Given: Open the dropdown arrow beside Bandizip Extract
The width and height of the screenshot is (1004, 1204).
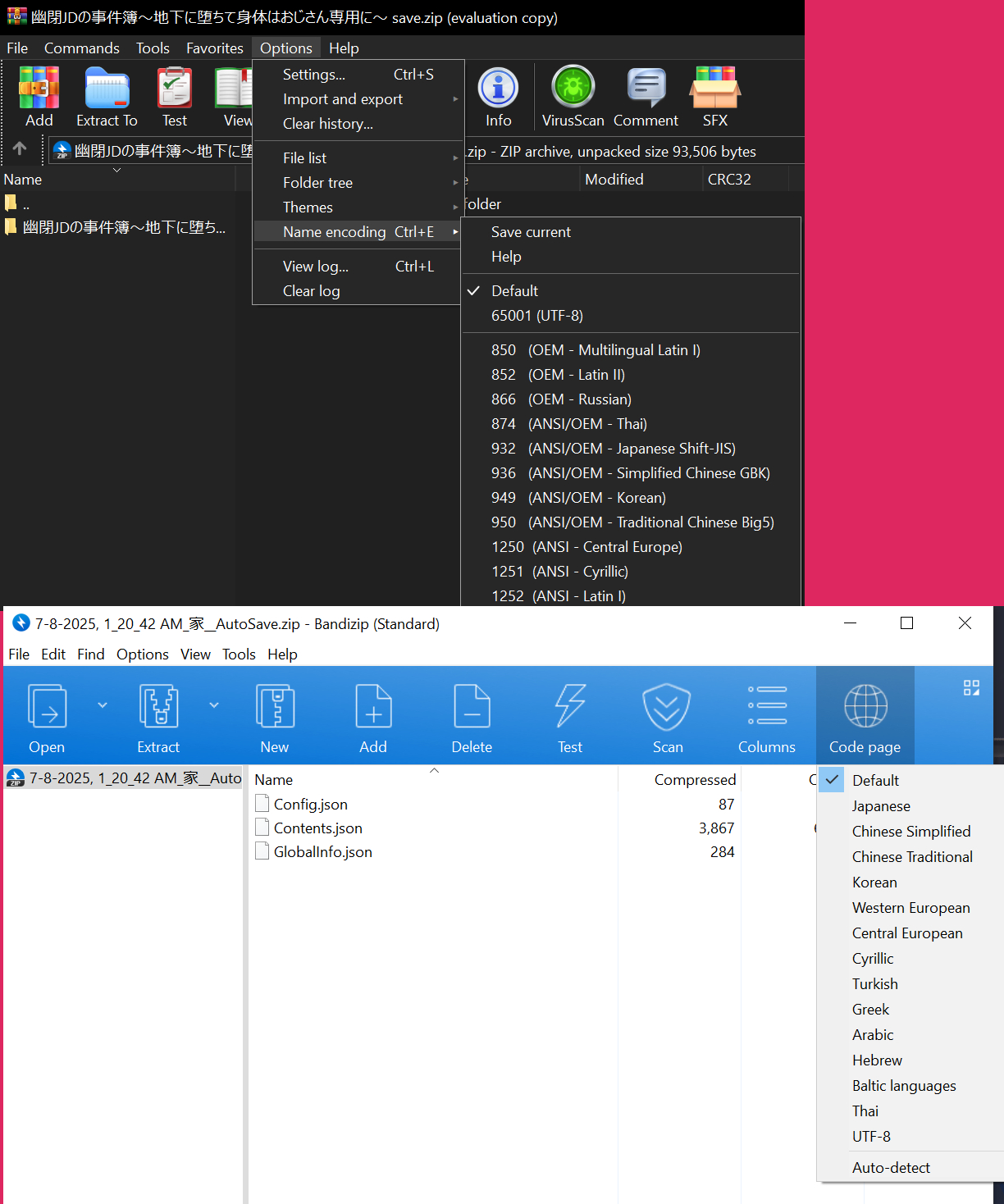Looking at the screenshot, I should click(214, 705).
